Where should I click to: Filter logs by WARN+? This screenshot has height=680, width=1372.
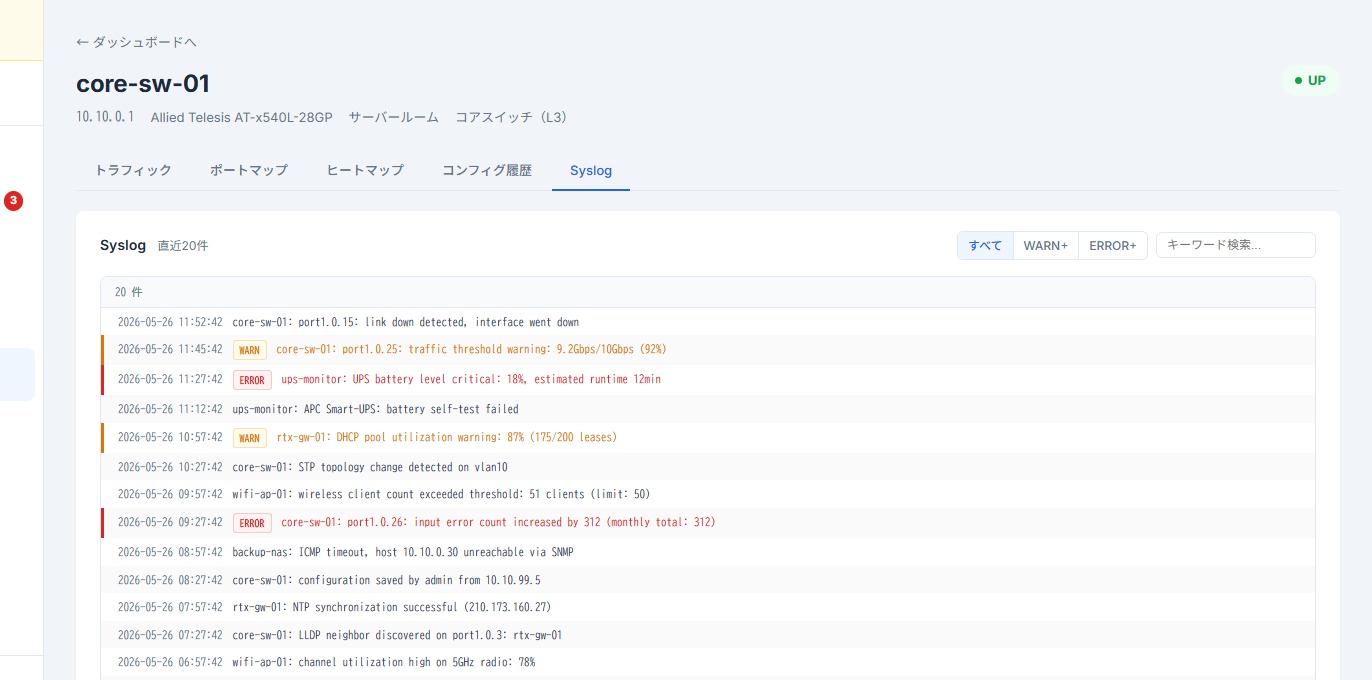pyautogui.click(x=1046, y=245)
